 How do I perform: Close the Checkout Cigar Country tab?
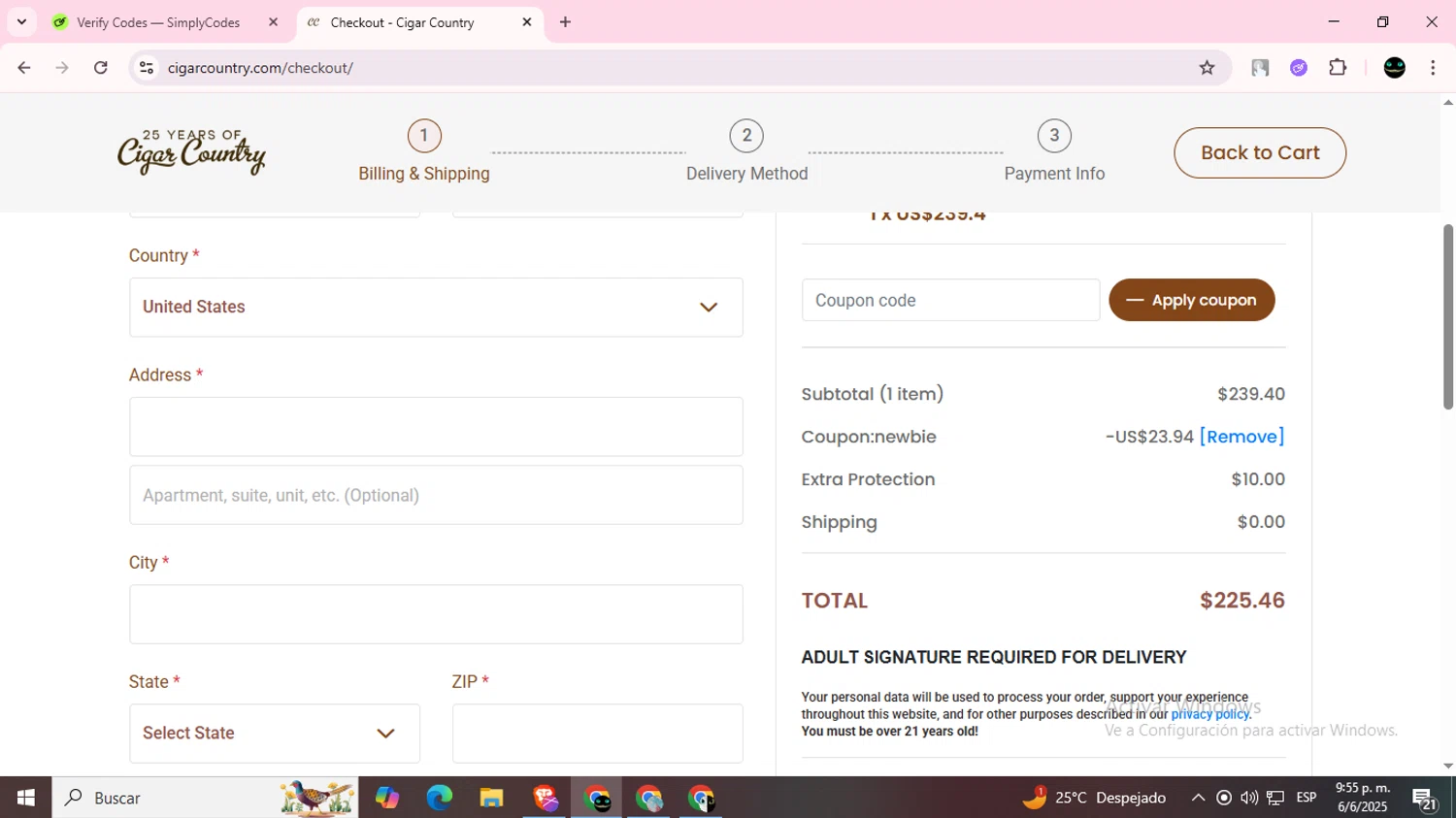pos(527,22)
